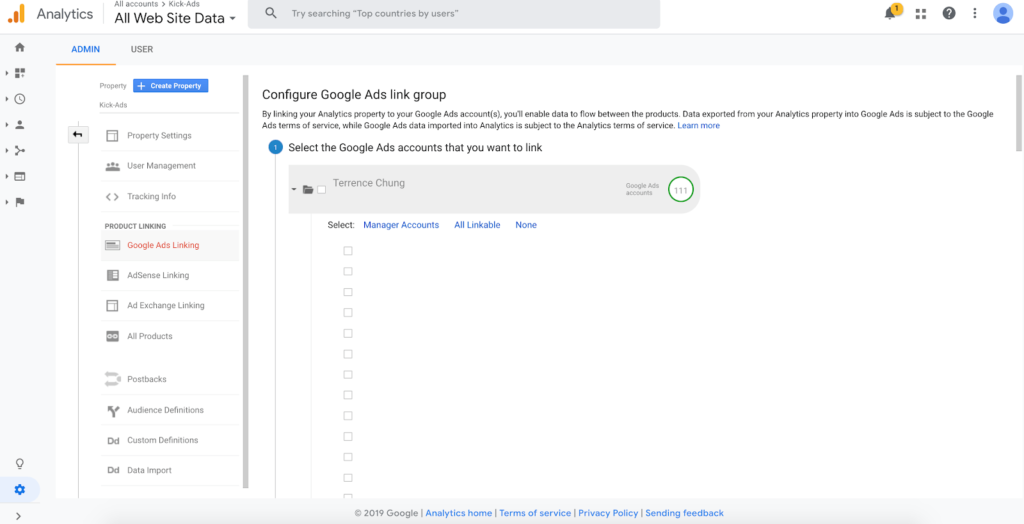Switch to the ADMIN tab
This screenshot has height=524, width=1024.
tap(86, 50)
